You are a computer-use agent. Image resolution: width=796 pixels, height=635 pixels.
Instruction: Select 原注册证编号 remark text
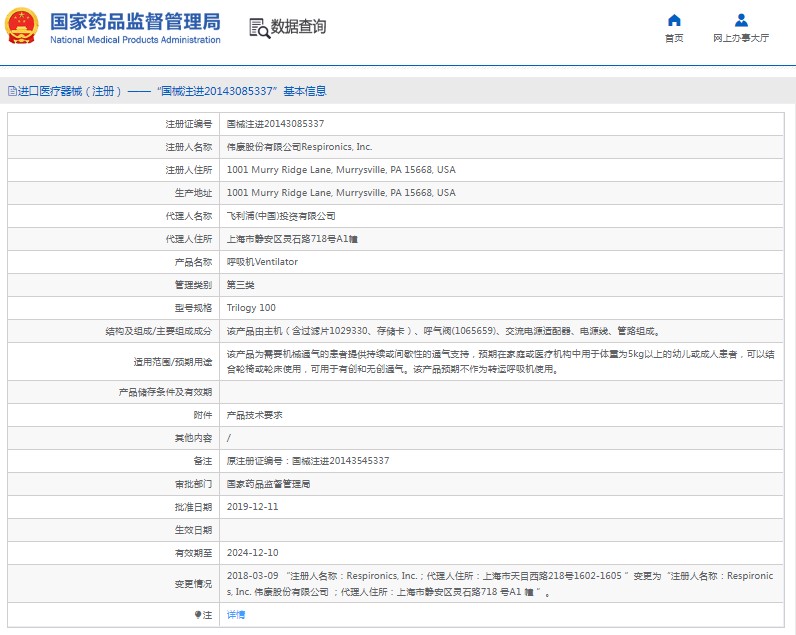click(x=308, y=461)
